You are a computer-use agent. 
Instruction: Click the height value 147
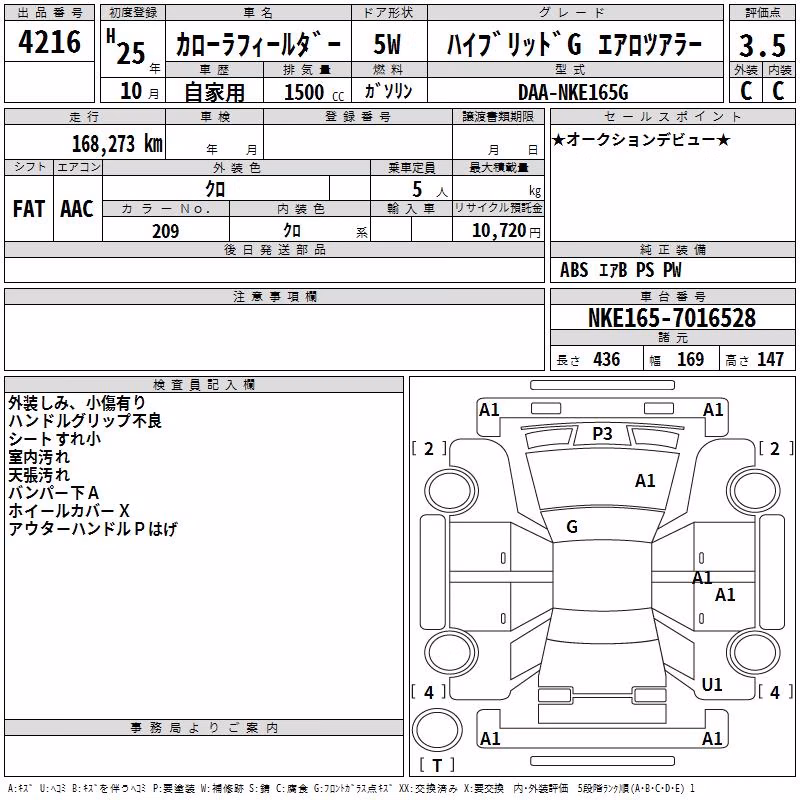(x=770, y=359)
